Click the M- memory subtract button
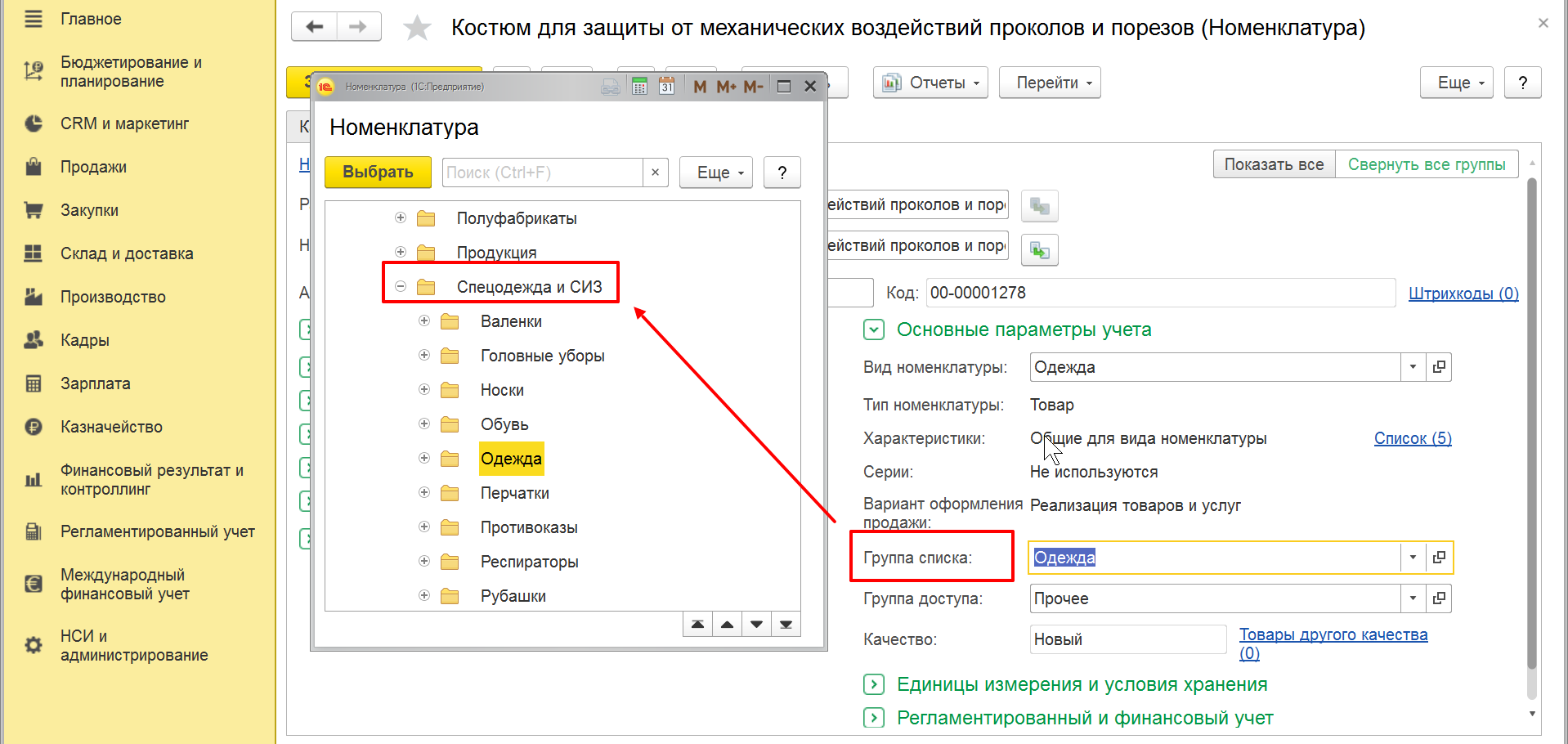Screen dimensions: 1568x744 pos(753,86)
